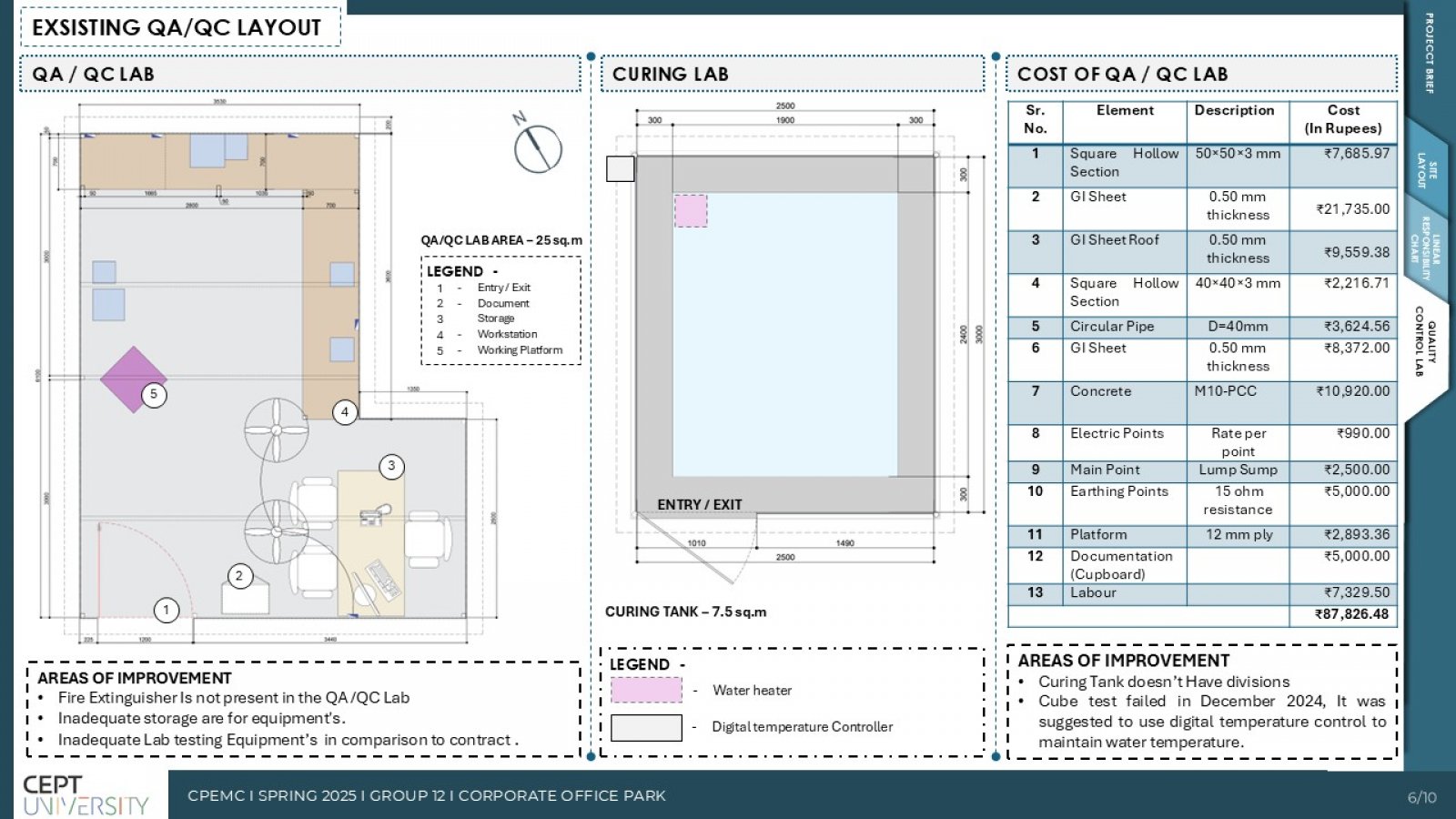Click the Earthing Points element cell

pos(1125,503)
